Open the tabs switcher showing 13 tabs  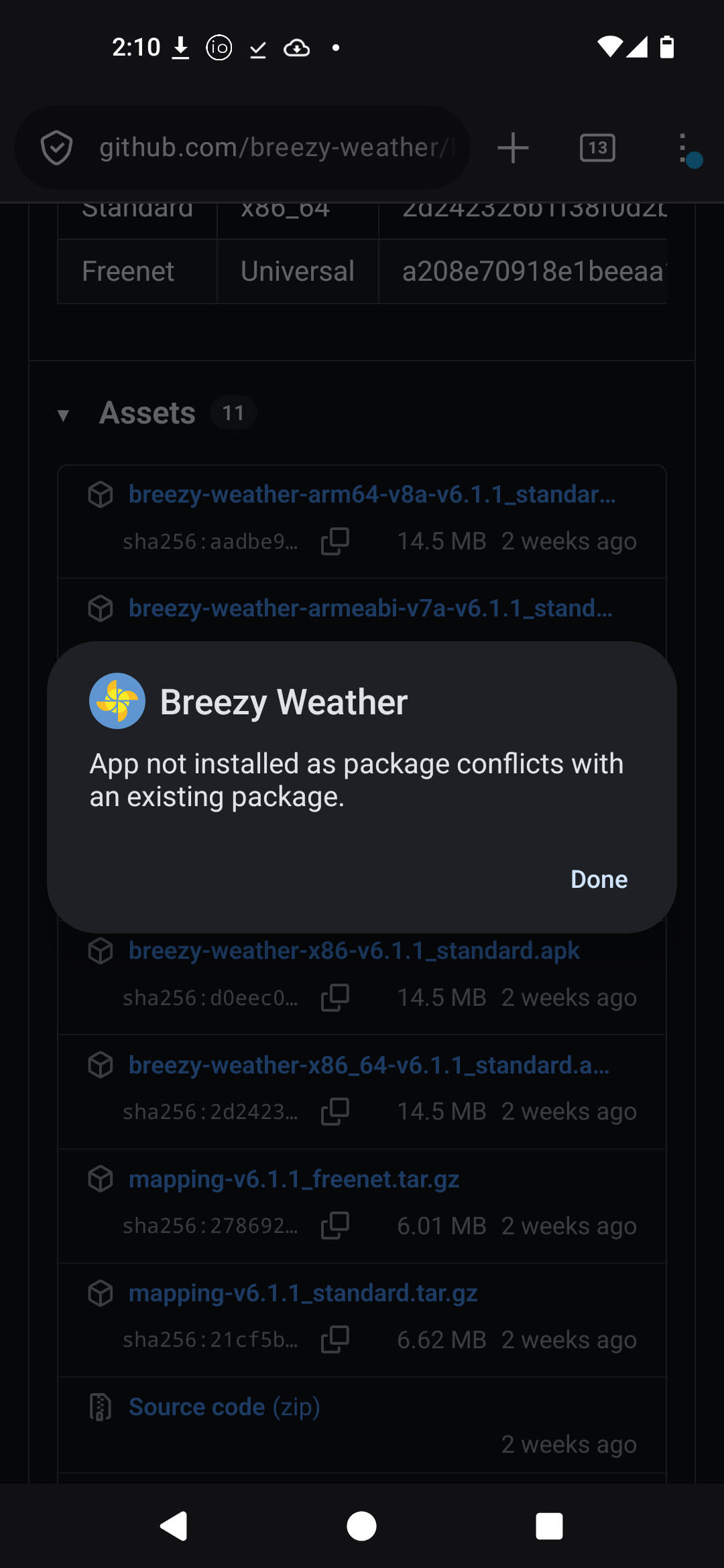(597, 148)
